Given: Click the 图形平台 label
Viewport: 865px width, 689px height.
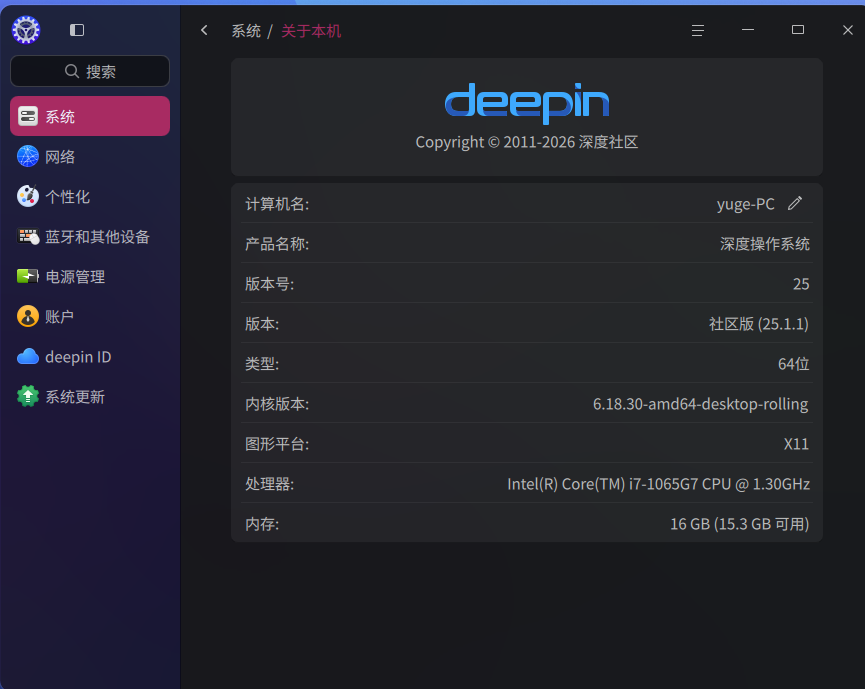Looking at the screenshot, I should [x=277, y=444].
